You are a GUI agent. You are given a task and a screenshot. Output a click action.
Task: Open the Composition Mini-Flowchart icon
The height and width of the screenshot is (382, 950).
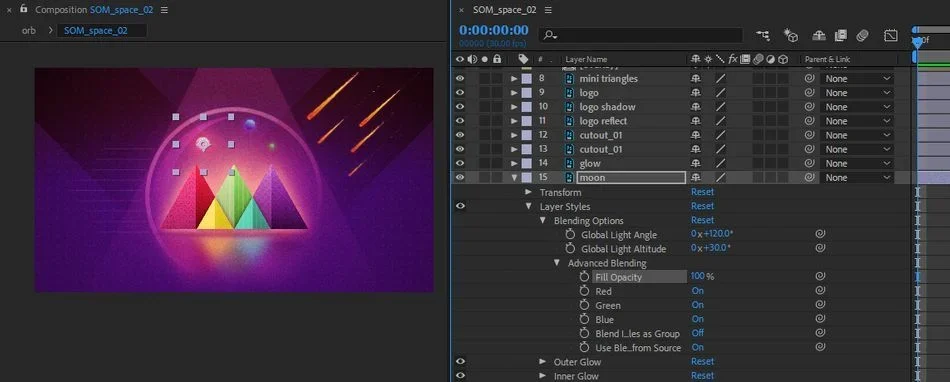763,36
